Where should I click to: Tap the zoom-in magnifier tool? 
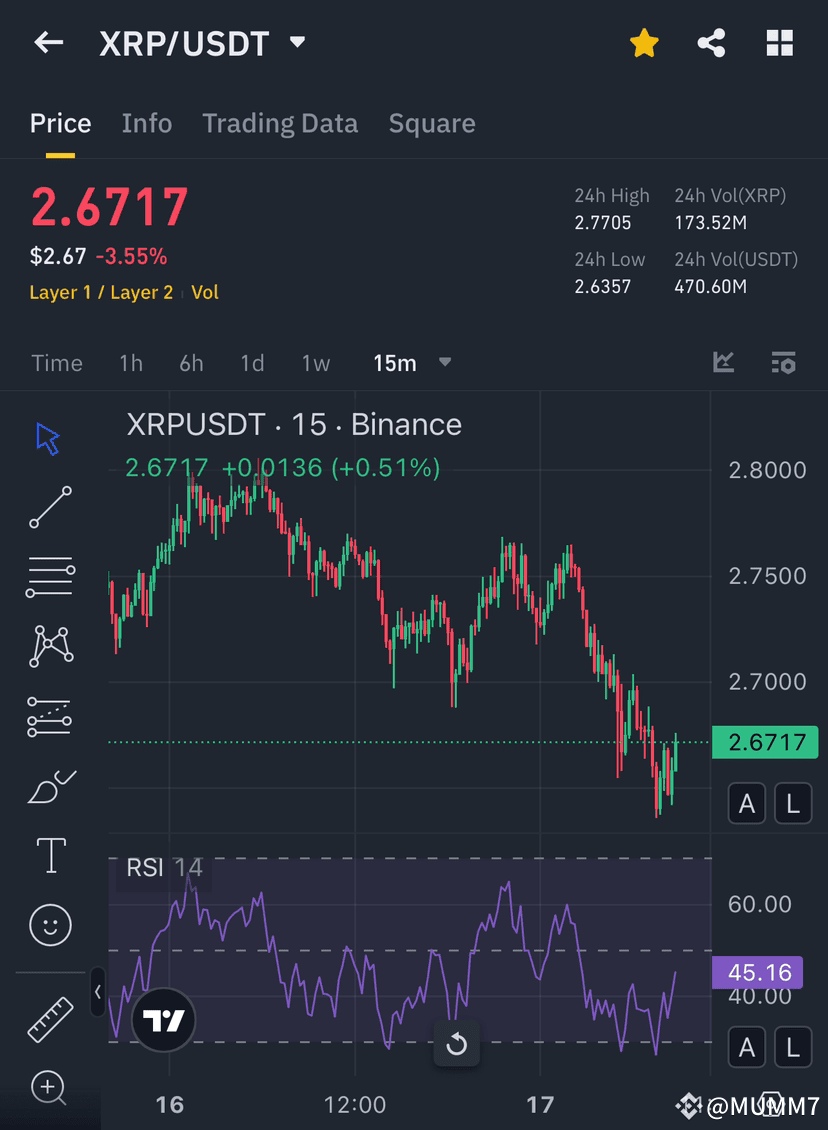49,1087
